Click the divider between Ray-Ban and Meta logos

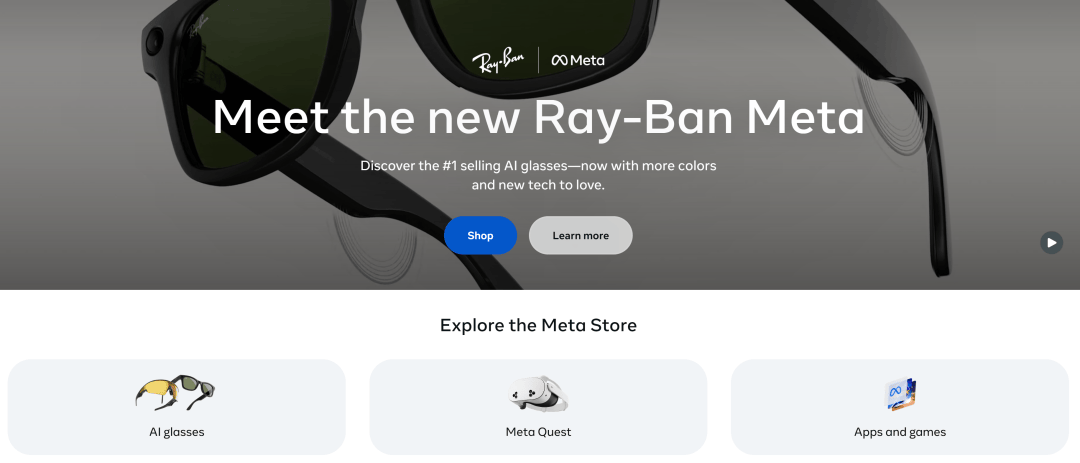(538, 60)
